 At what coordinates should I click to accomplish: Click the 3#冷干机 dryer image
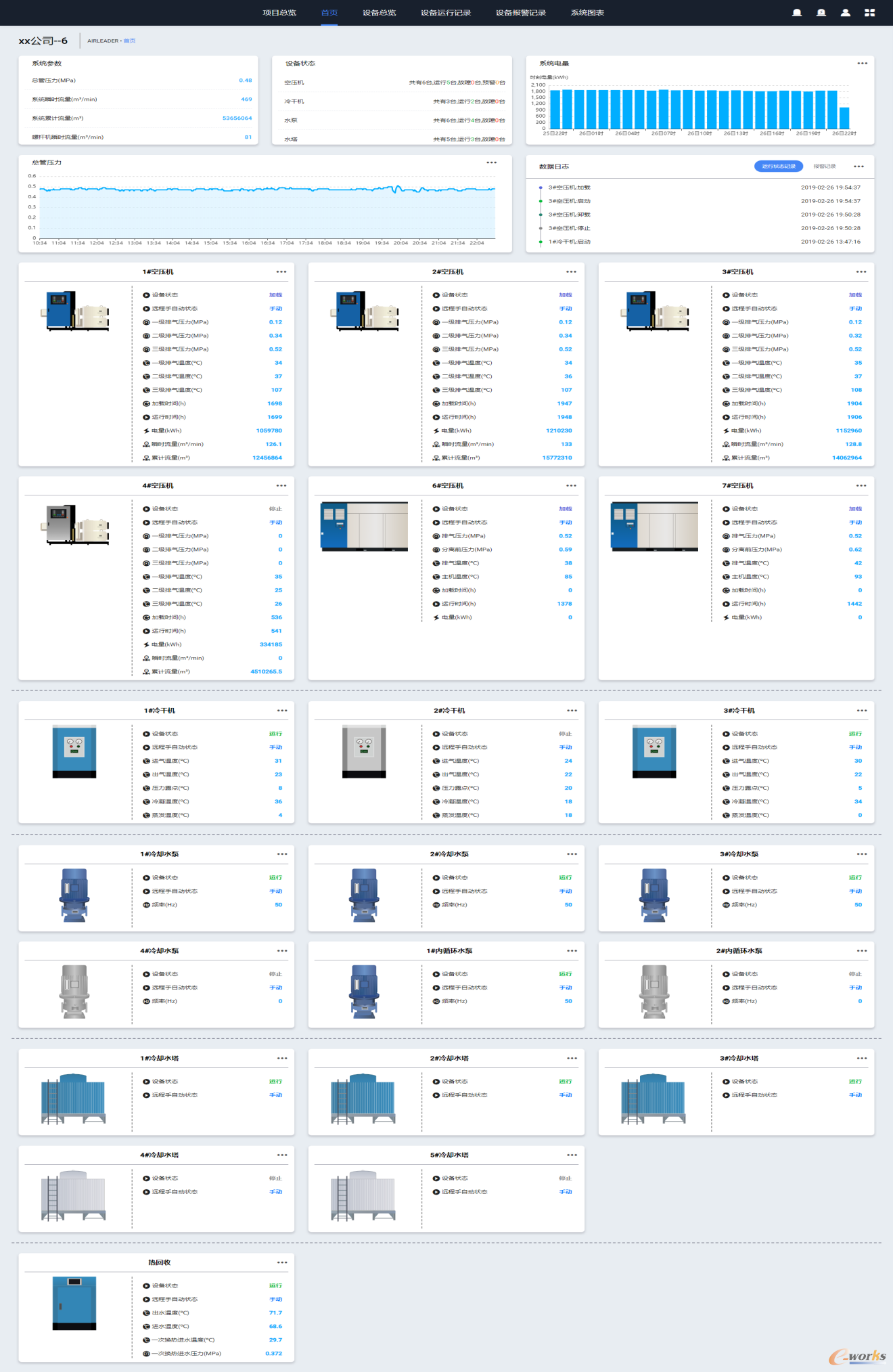[654, 752]
